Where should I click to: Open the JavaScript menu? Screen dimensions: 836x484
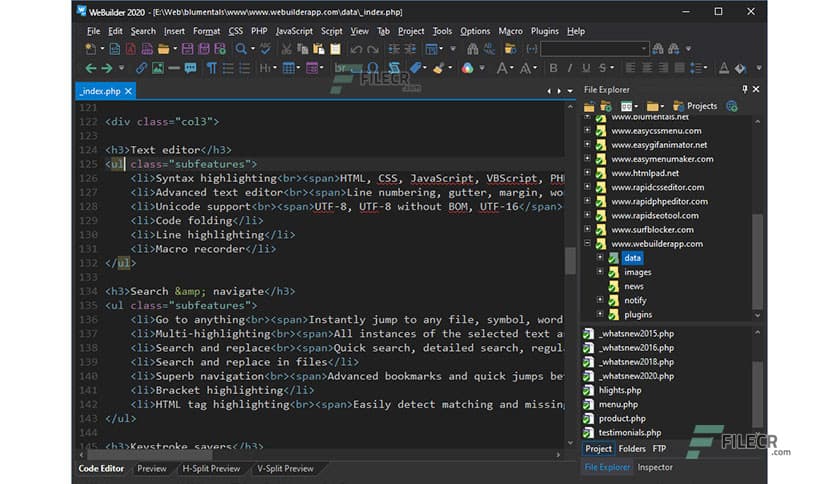pyautogui.click(x=294, y=31)
